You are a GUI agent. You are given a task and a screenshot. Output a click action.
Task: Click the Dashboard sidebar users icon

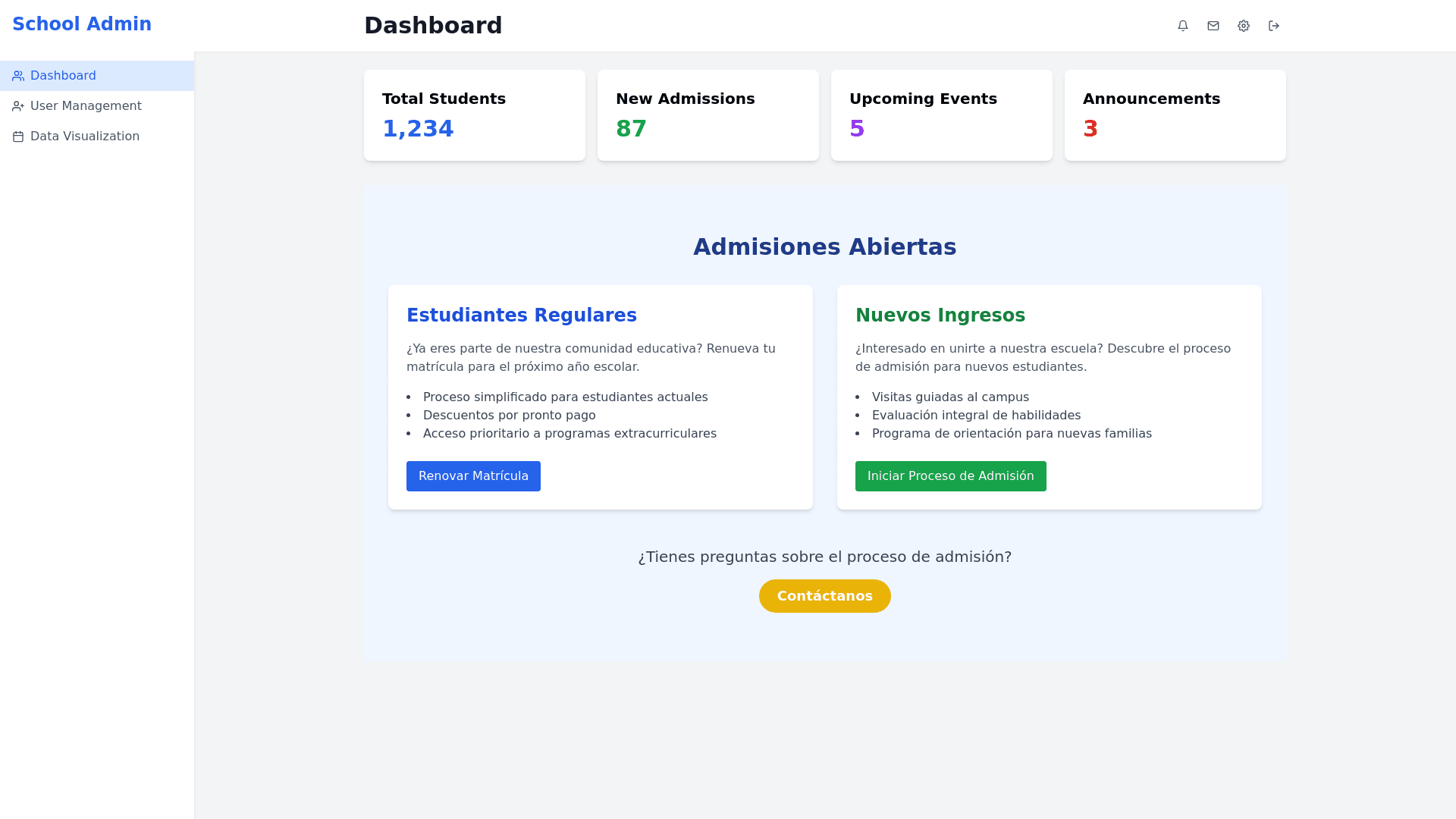coord(18,76)
